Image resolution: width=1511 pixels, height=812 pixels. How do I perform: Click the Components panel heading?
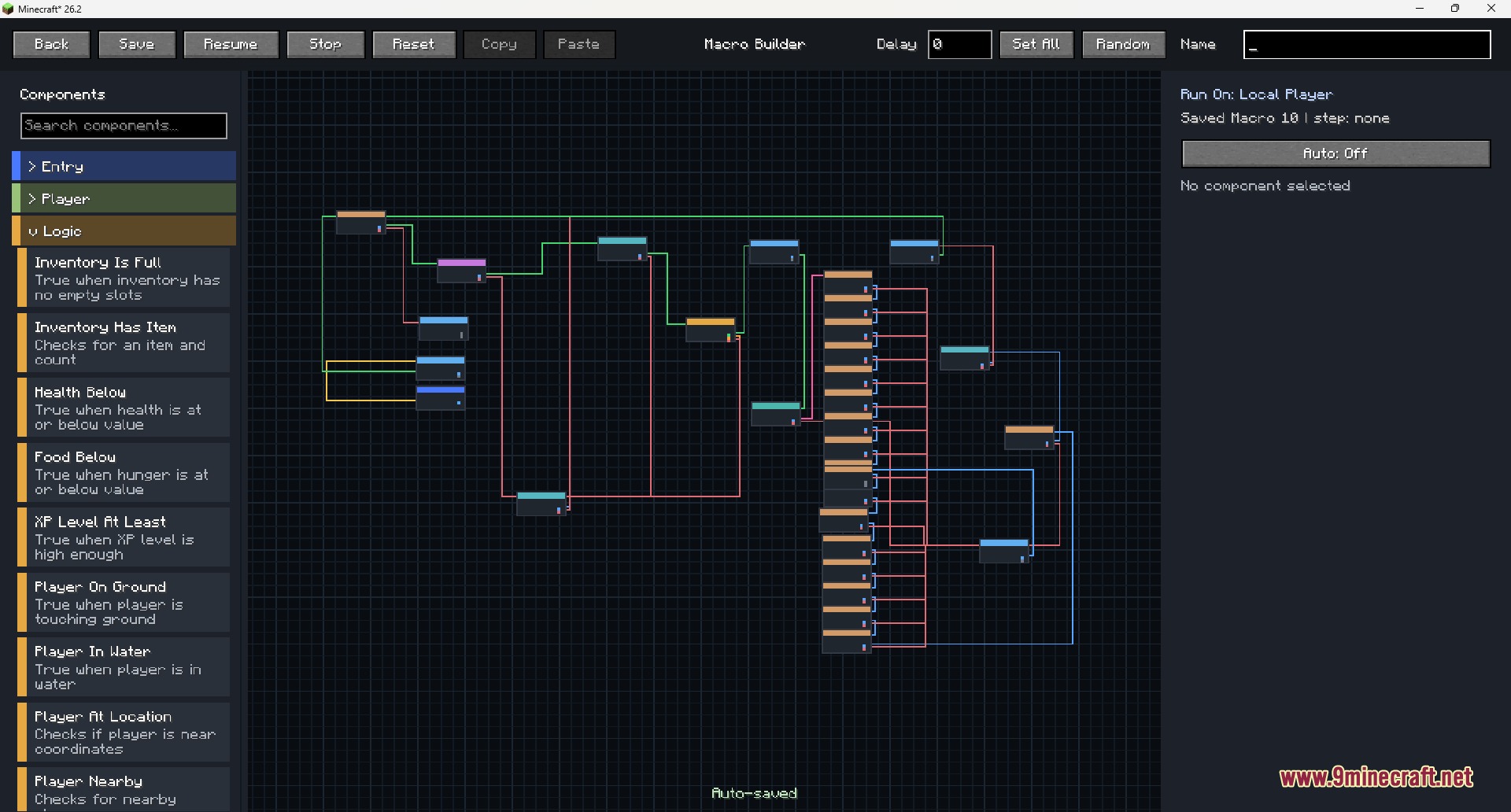coord(62,94)
